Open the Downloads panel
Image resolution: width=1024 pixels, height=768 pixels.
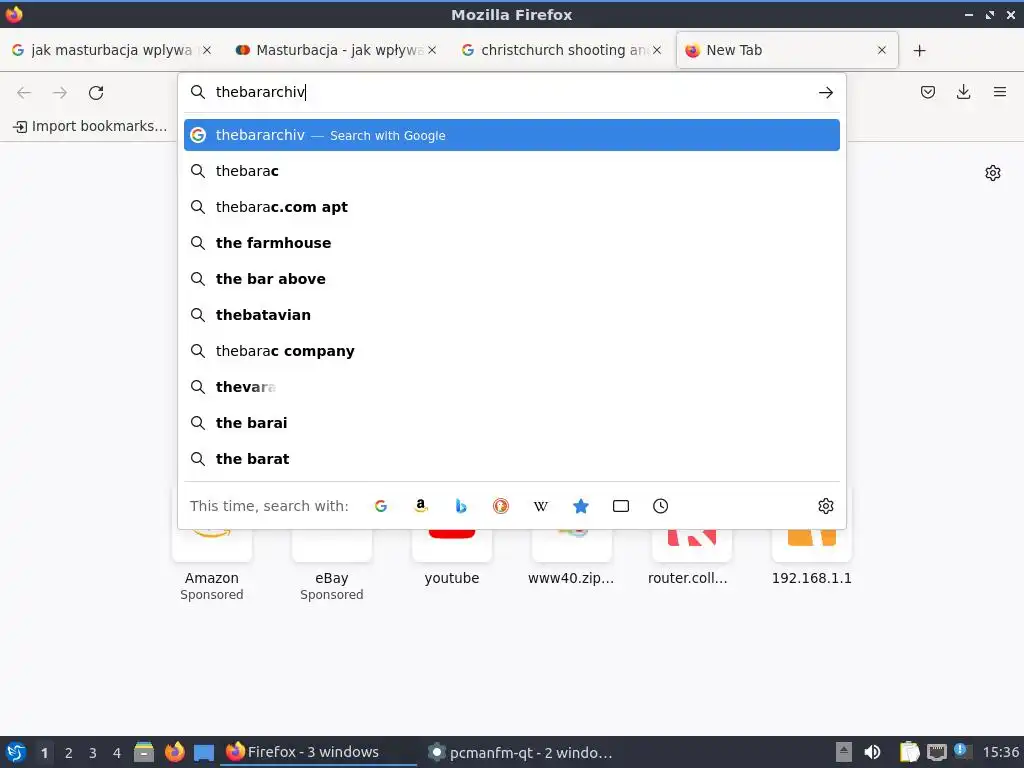pyautogui.click(x=963, y=92)
